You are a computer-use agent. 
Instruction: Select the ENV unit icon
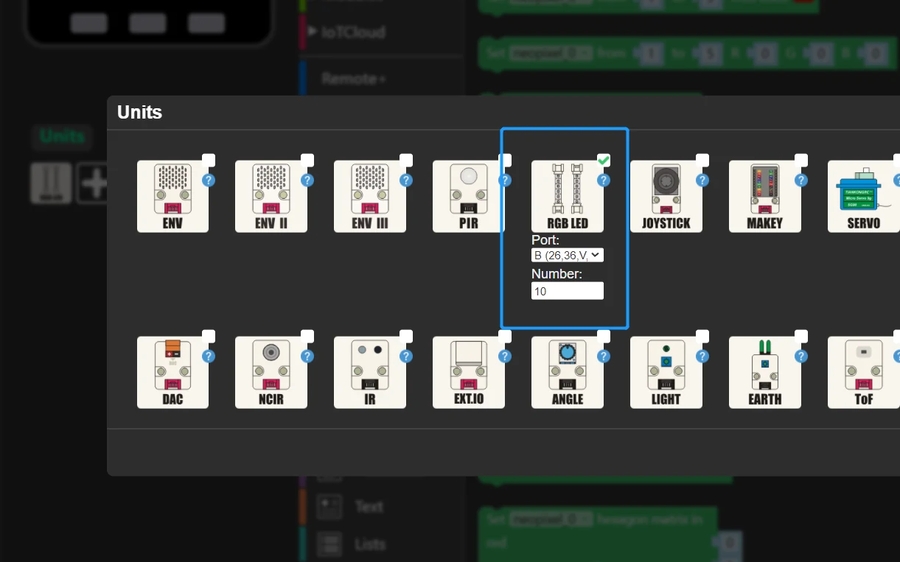pos(172,196)
